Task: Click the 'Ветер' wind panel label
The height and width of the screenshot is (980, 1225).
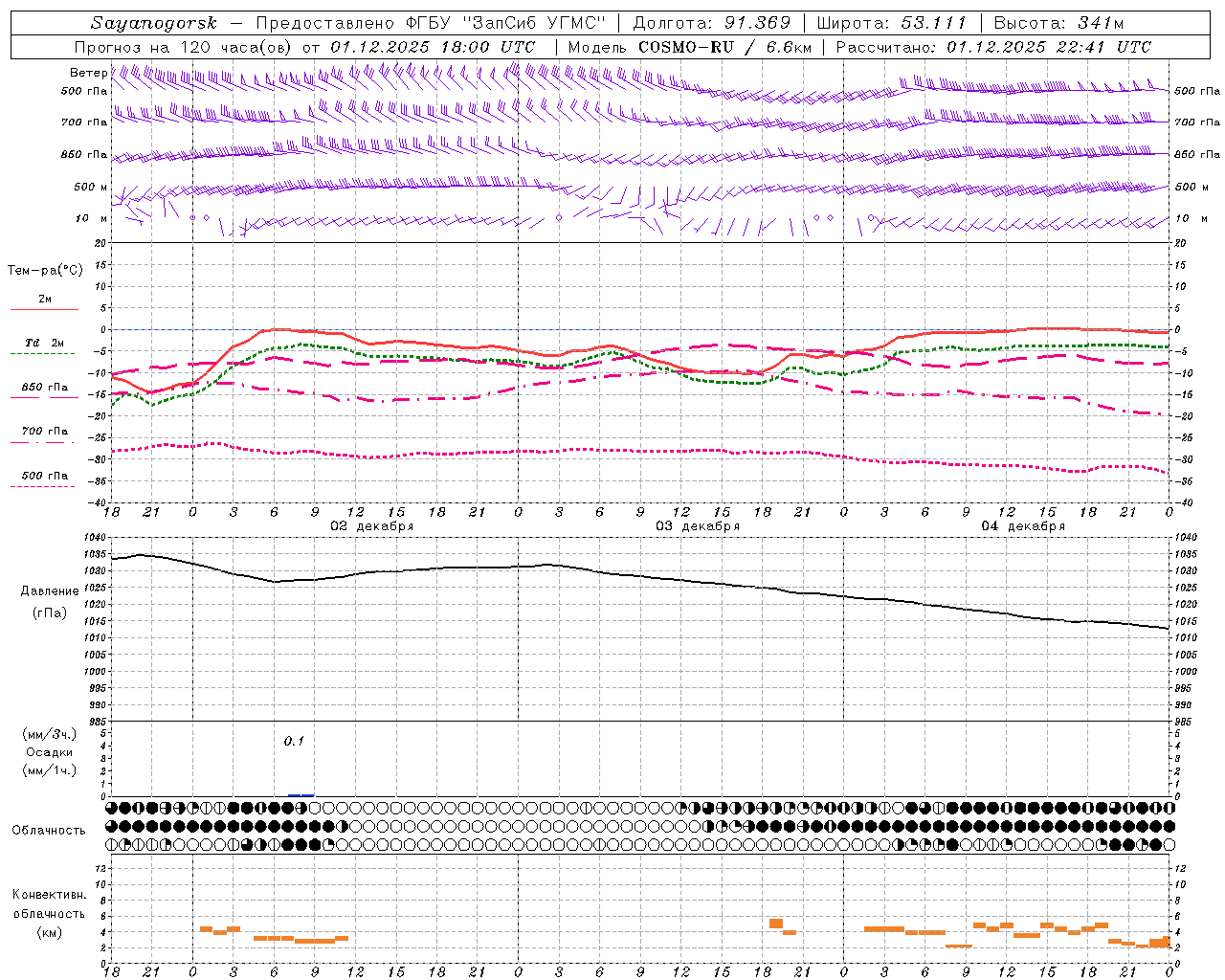Action: 88,73
